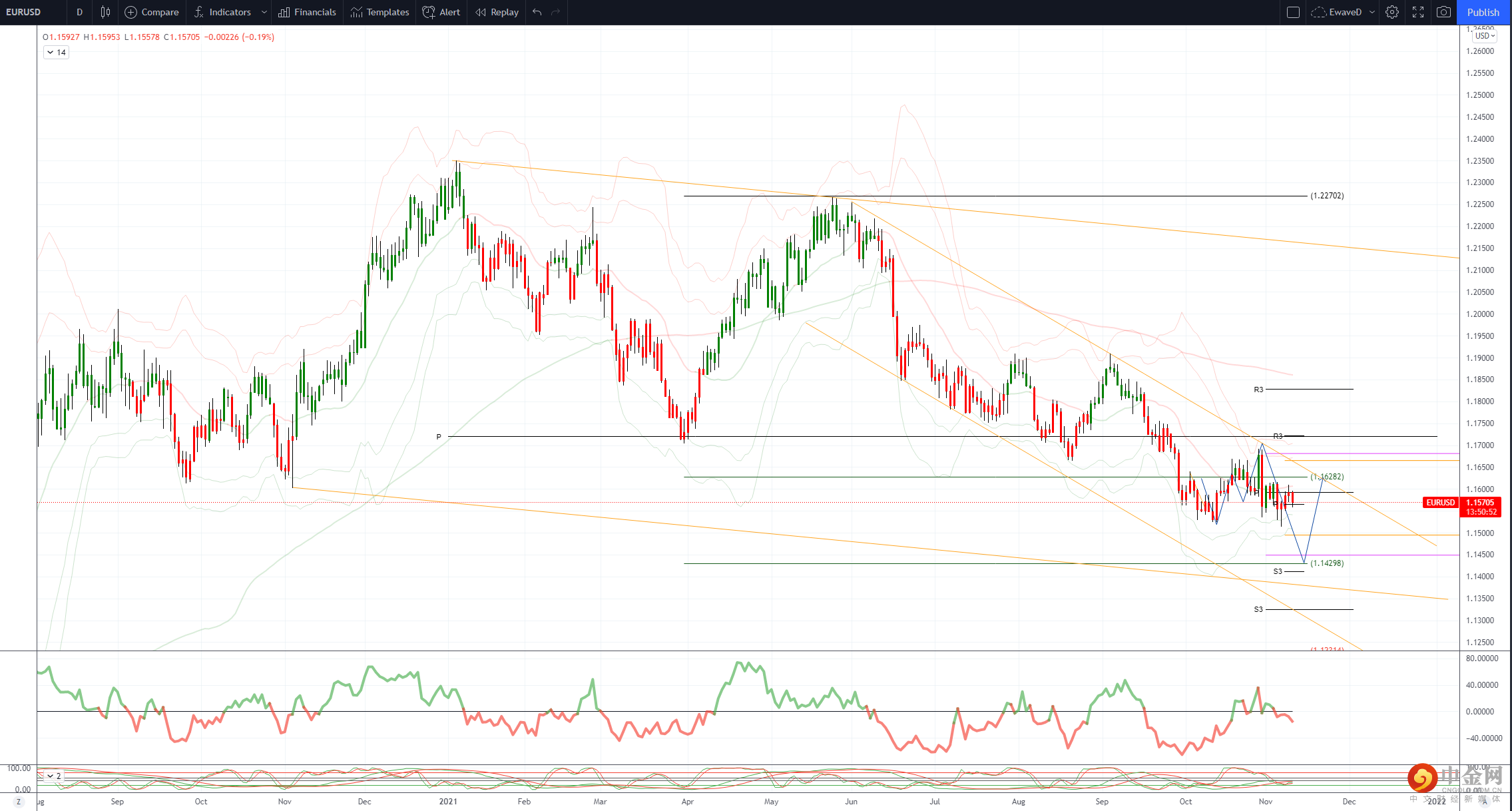Image resolution: width=1512 pixels, height=811 pixels.
Task: Open the candlestick chart style selector
Action: pos(105,12)
